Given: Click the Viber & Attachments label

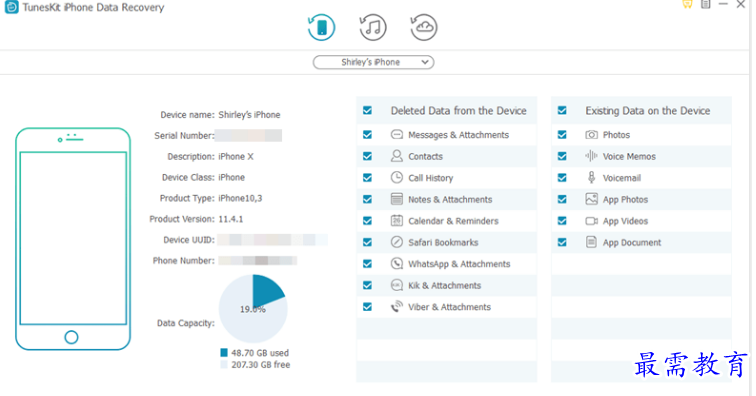Looking at the screenshot, I should click(x=449, y=307).
